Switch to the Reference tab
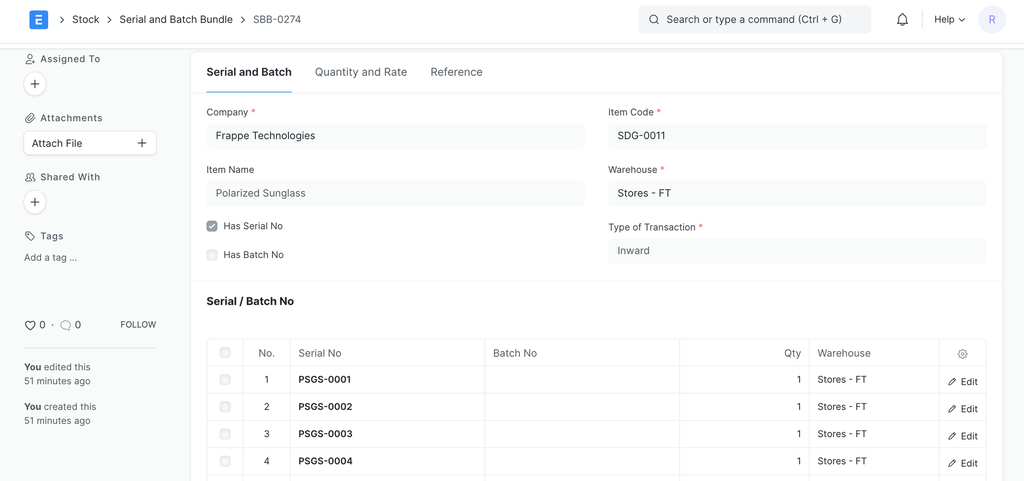Screen dimensions: 1024x481 point(456,72)
